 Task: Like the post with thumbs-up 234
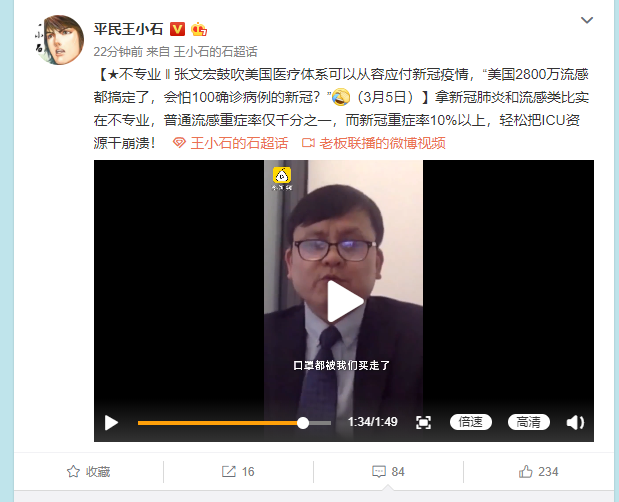click(x=538, y=472)
